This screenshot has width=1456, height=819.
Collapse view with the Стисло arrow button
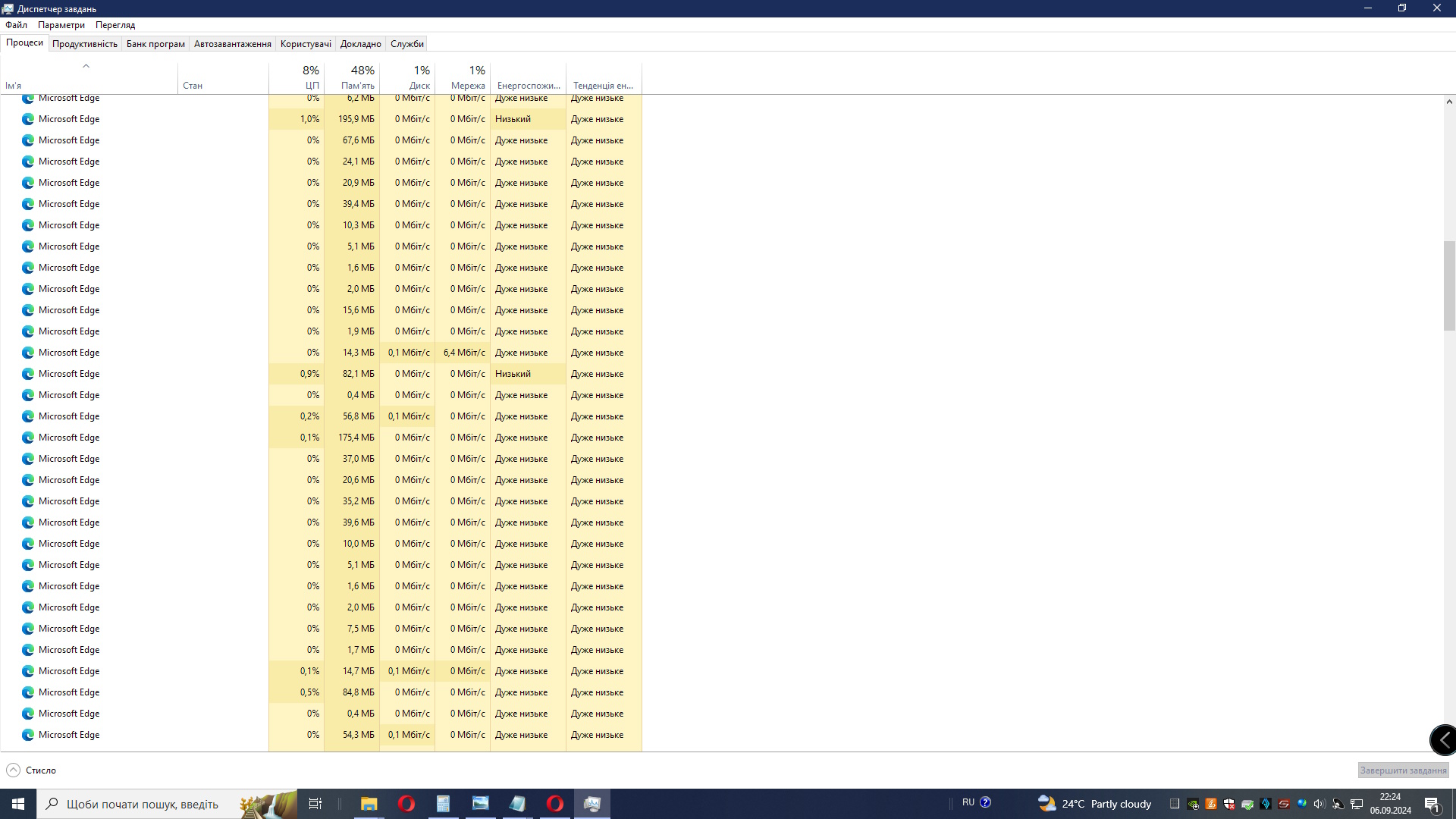click(x=13, y=770)
